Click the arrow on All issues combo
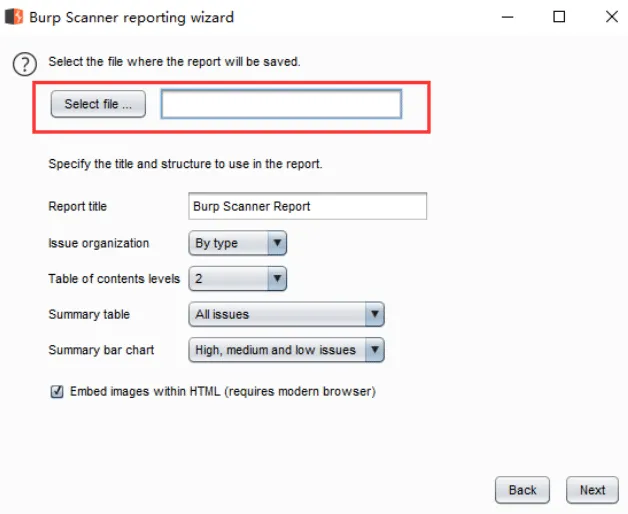Viewport: 628px width, 514px height. (x=375, y=314)
